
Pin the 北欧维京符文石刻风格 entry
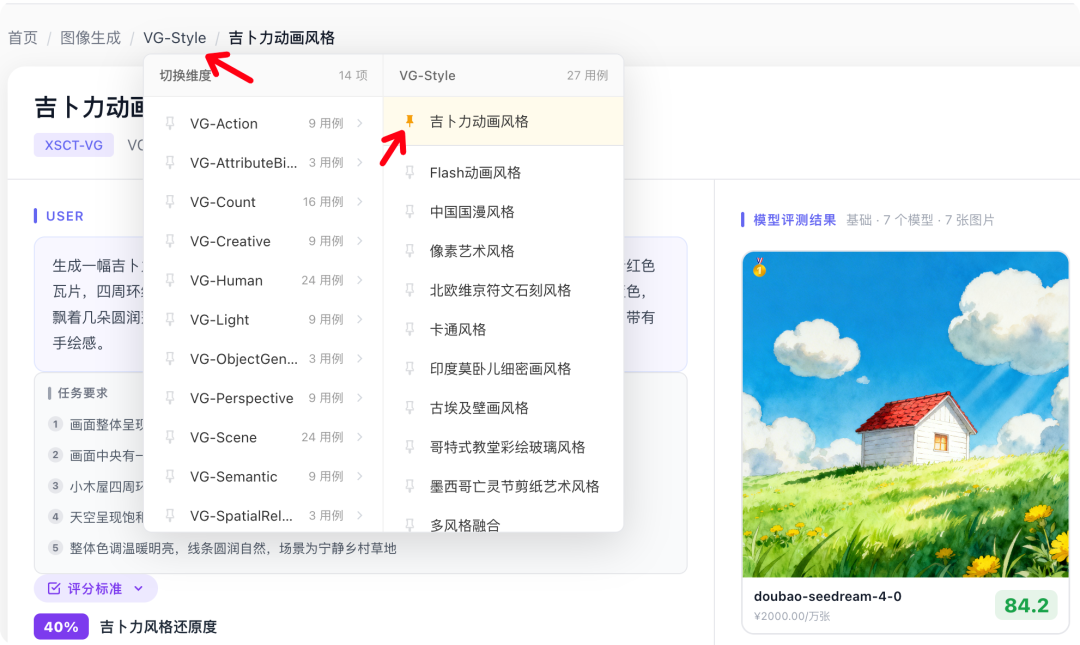point(409,290)
